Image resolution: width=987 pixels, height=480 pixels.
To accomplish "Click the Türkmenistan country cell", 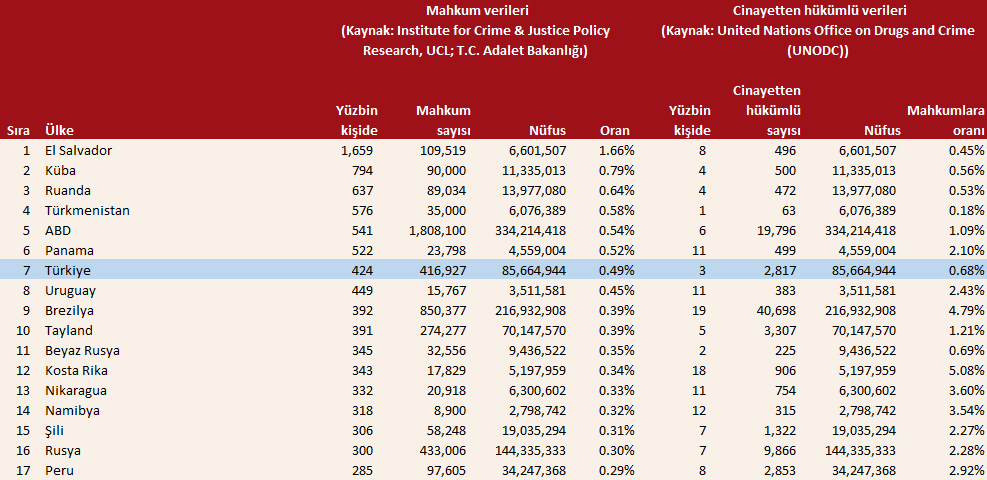I will (88, 210).
